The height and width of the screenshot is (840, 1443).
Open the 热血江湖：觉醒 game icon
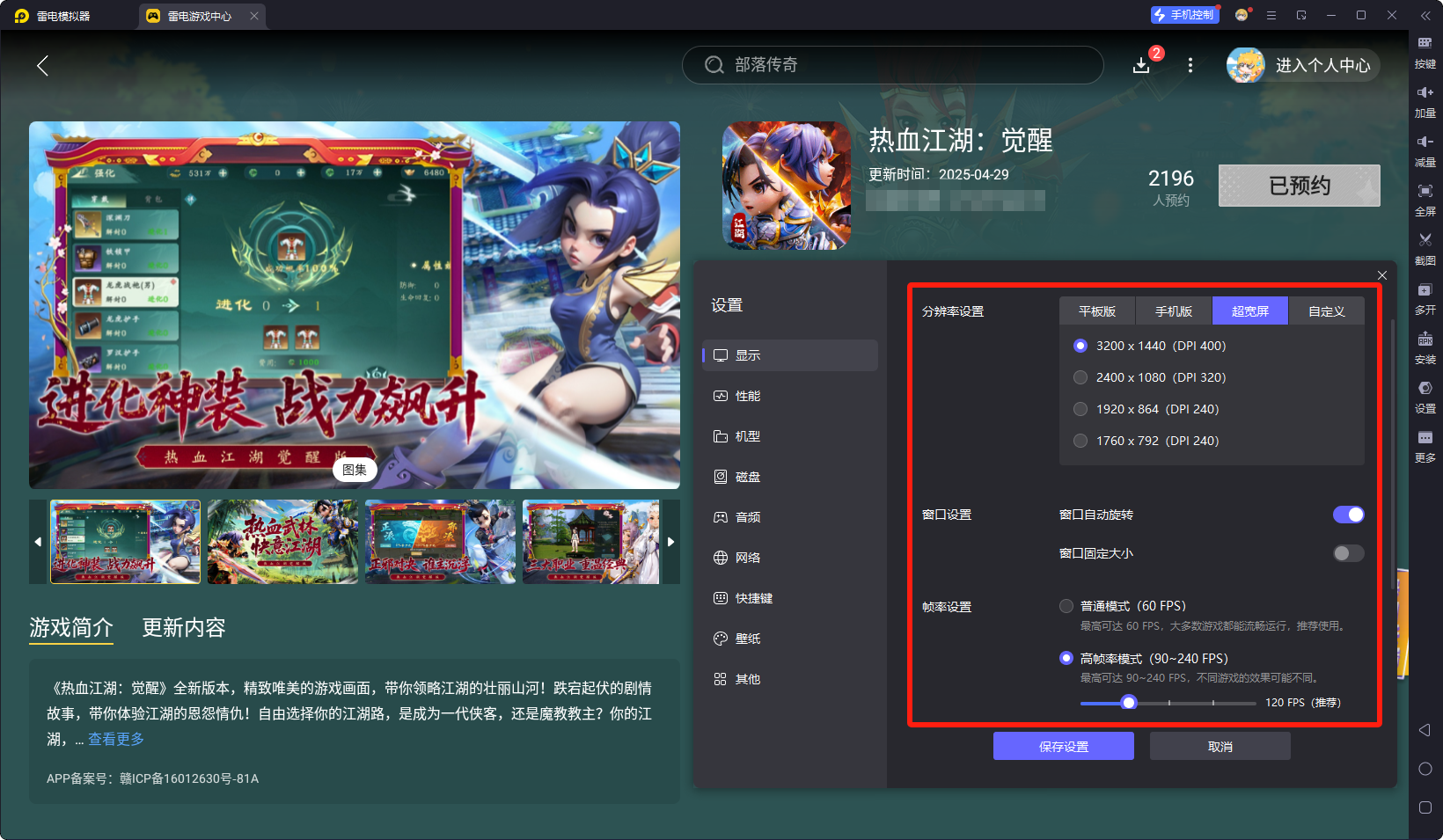(x=787, y=186)
